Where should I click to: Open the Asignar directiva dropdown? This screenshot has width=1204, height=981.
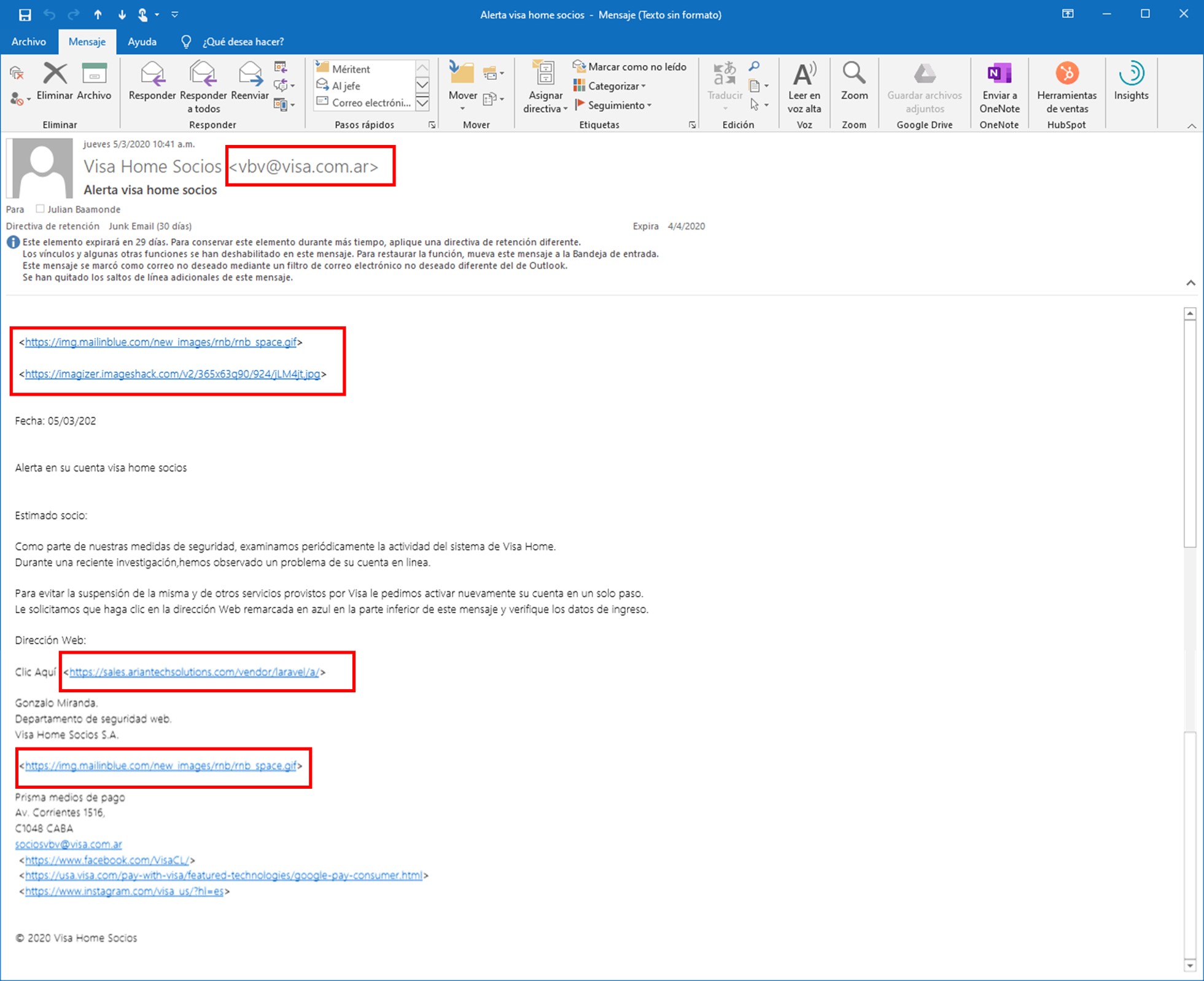pyautogui.click(x=545, y=88)
